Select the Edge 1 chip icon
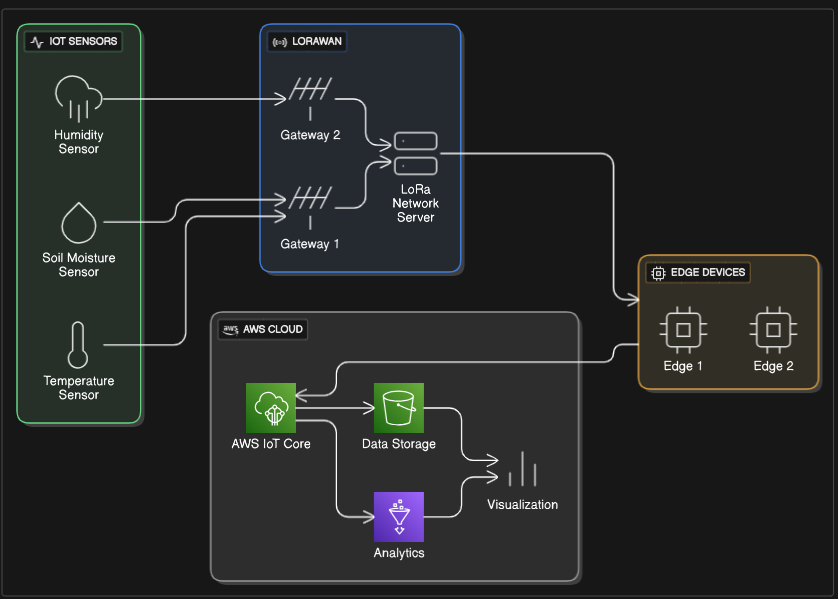 coord(684,328)
